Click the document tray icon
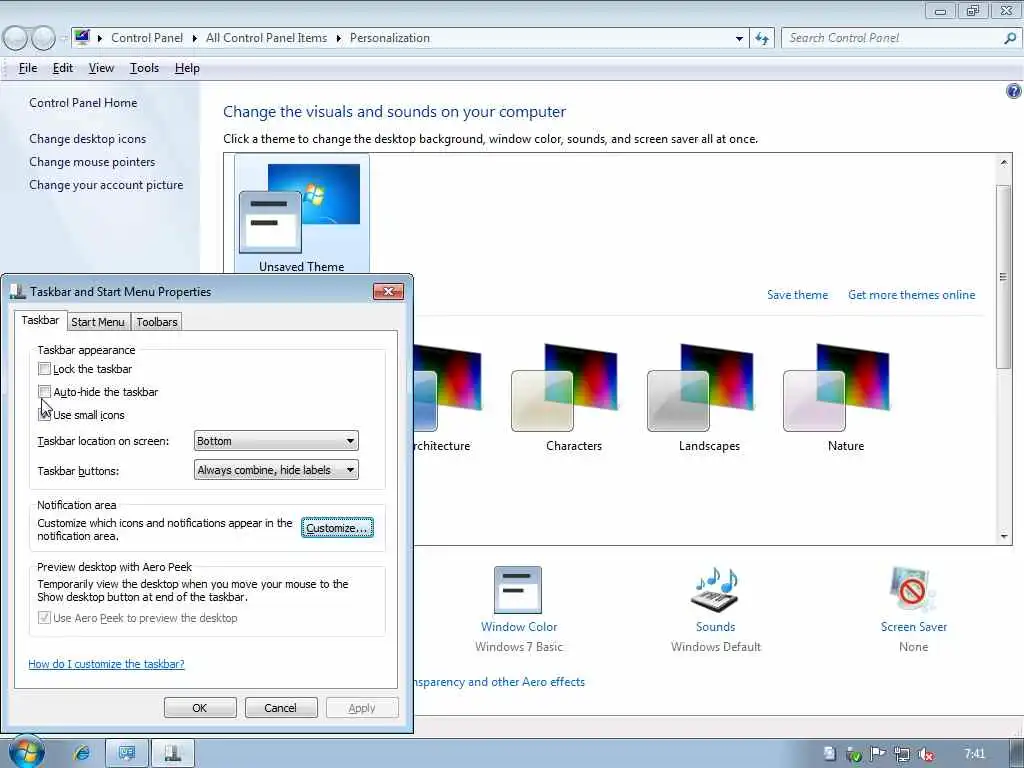This screenshot has height=768, width=1024. pyautogui.click(x=829, y=754)
